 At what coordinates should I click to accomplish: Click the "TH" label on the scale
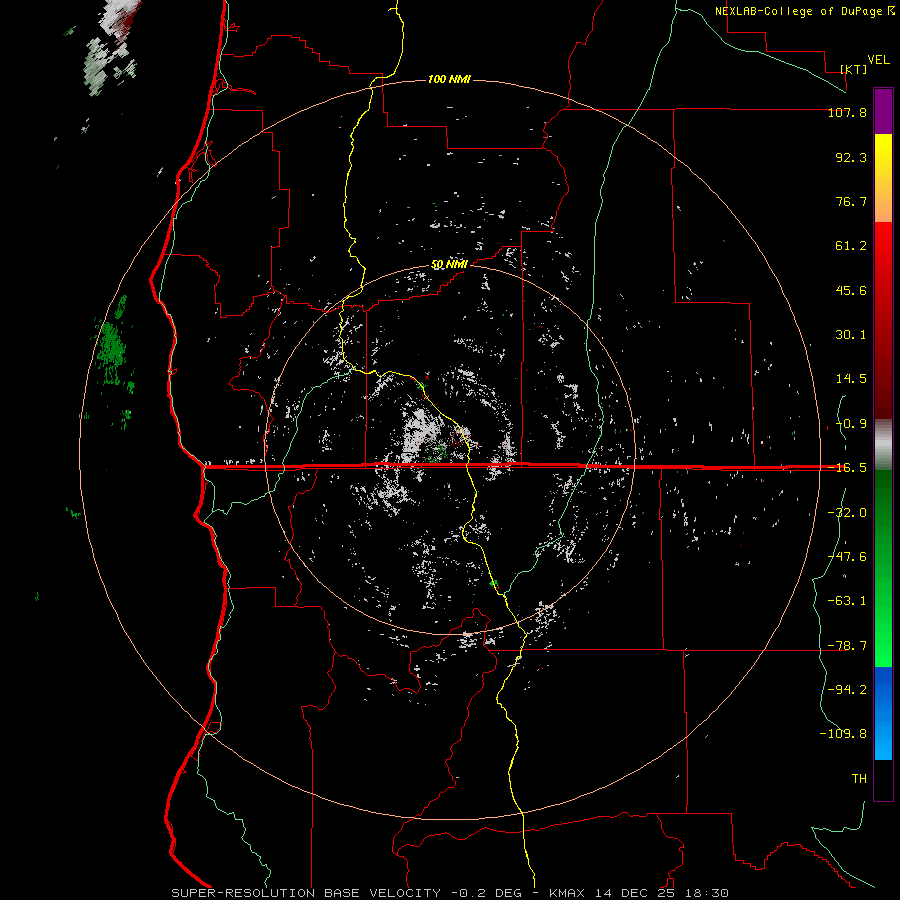859,779
